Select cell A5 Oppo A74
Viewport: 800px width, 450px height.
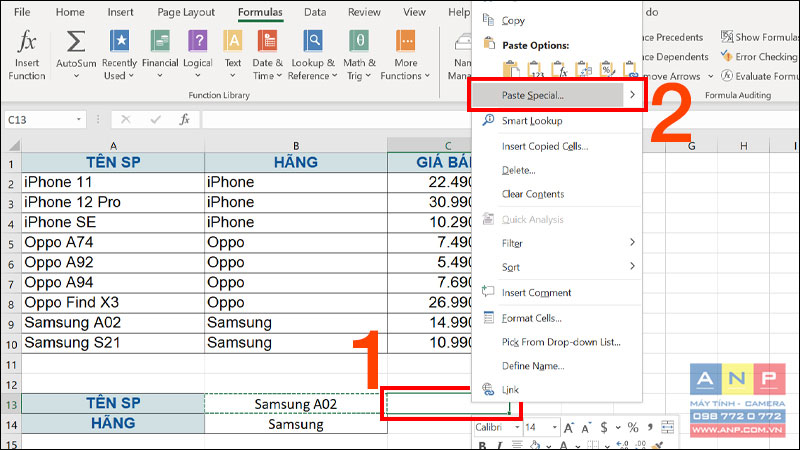113,242
